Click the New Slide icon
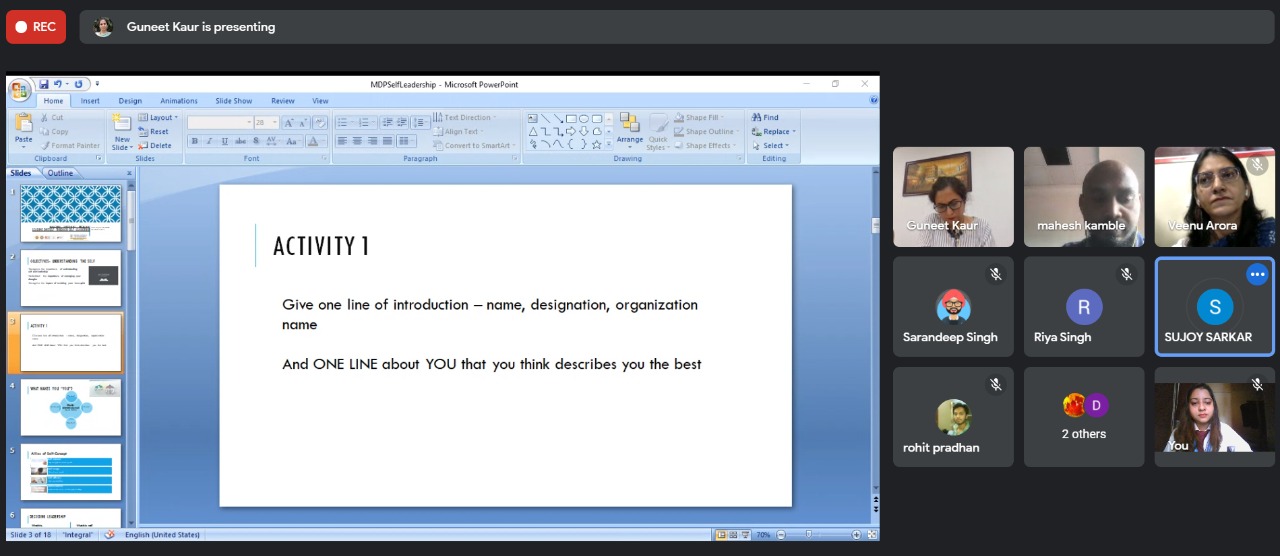 pyautogui.click(x=122, y=126)
